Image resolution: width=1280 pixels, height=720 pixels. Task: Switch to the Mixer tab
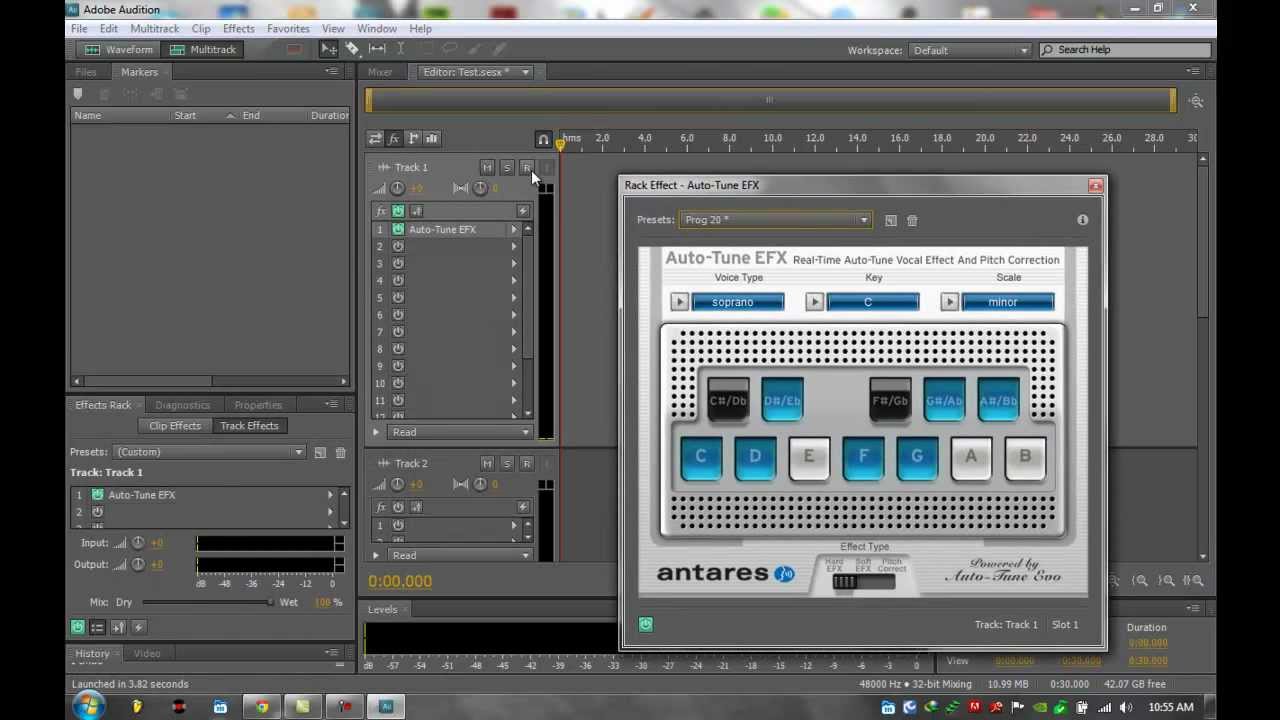point(380,72)
